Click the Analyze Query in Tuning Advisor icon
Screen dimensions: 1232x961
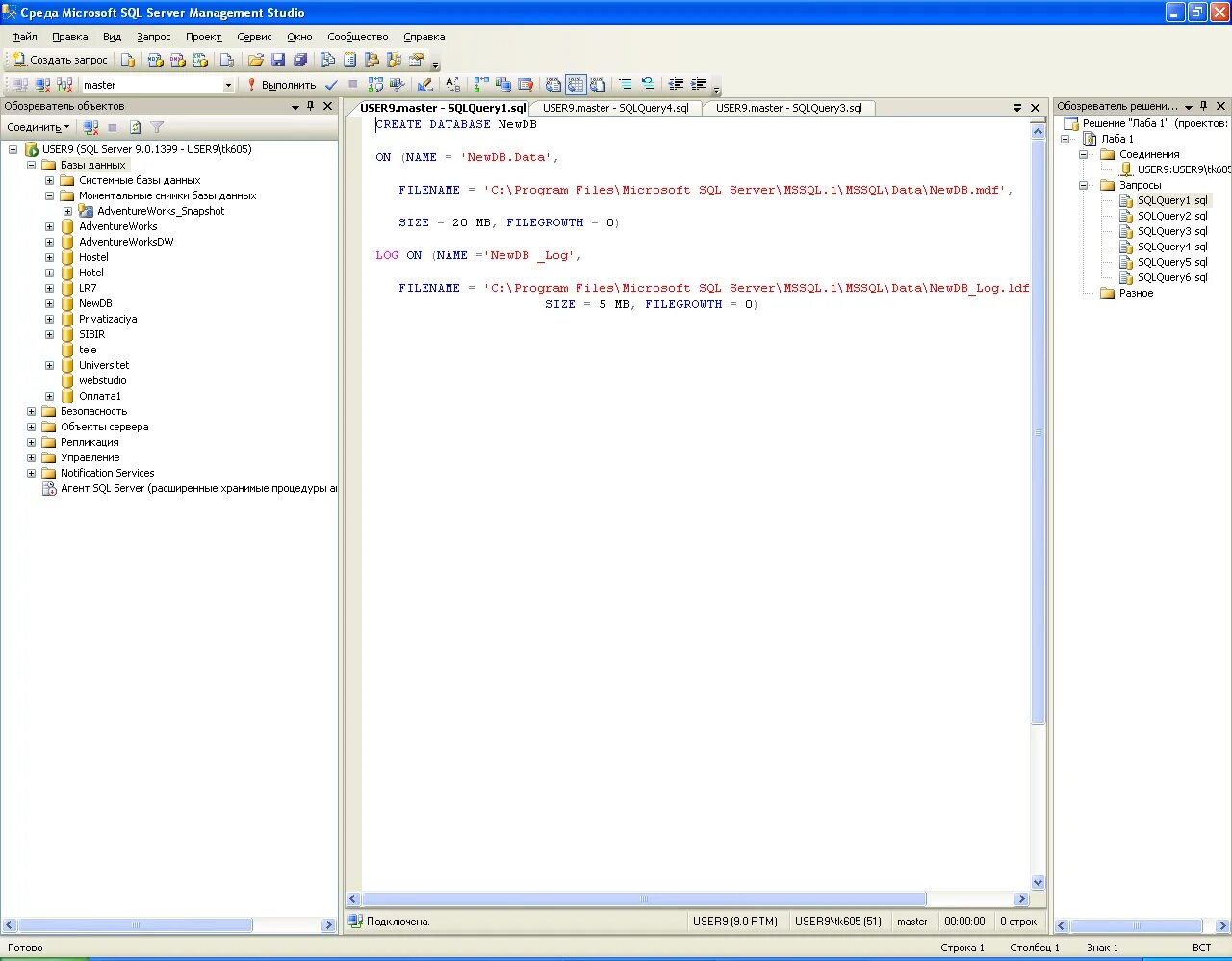pyautogui.click(x=398, y=85)
